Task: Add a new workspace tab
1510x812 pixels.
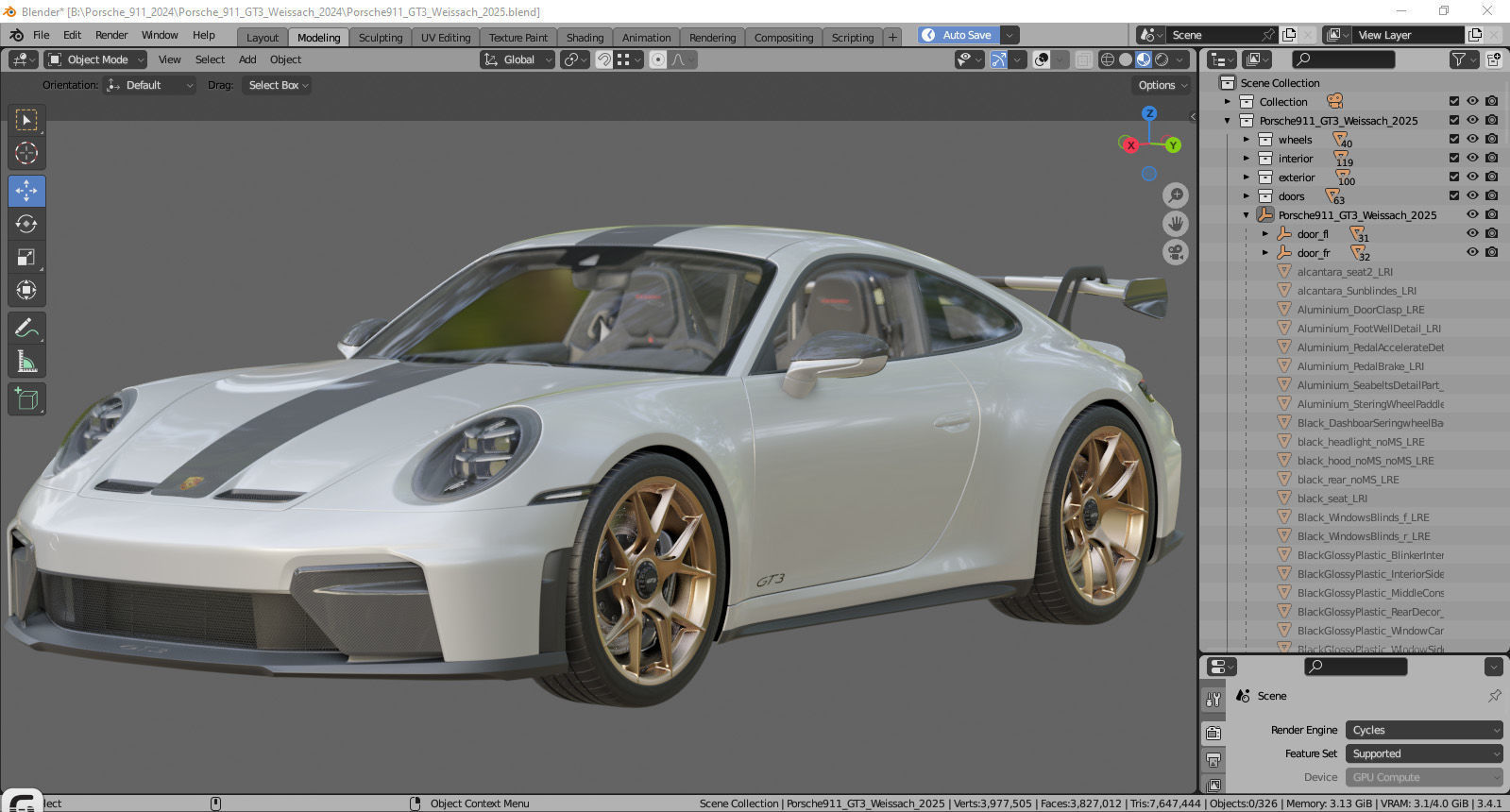Action: (892, 37)
